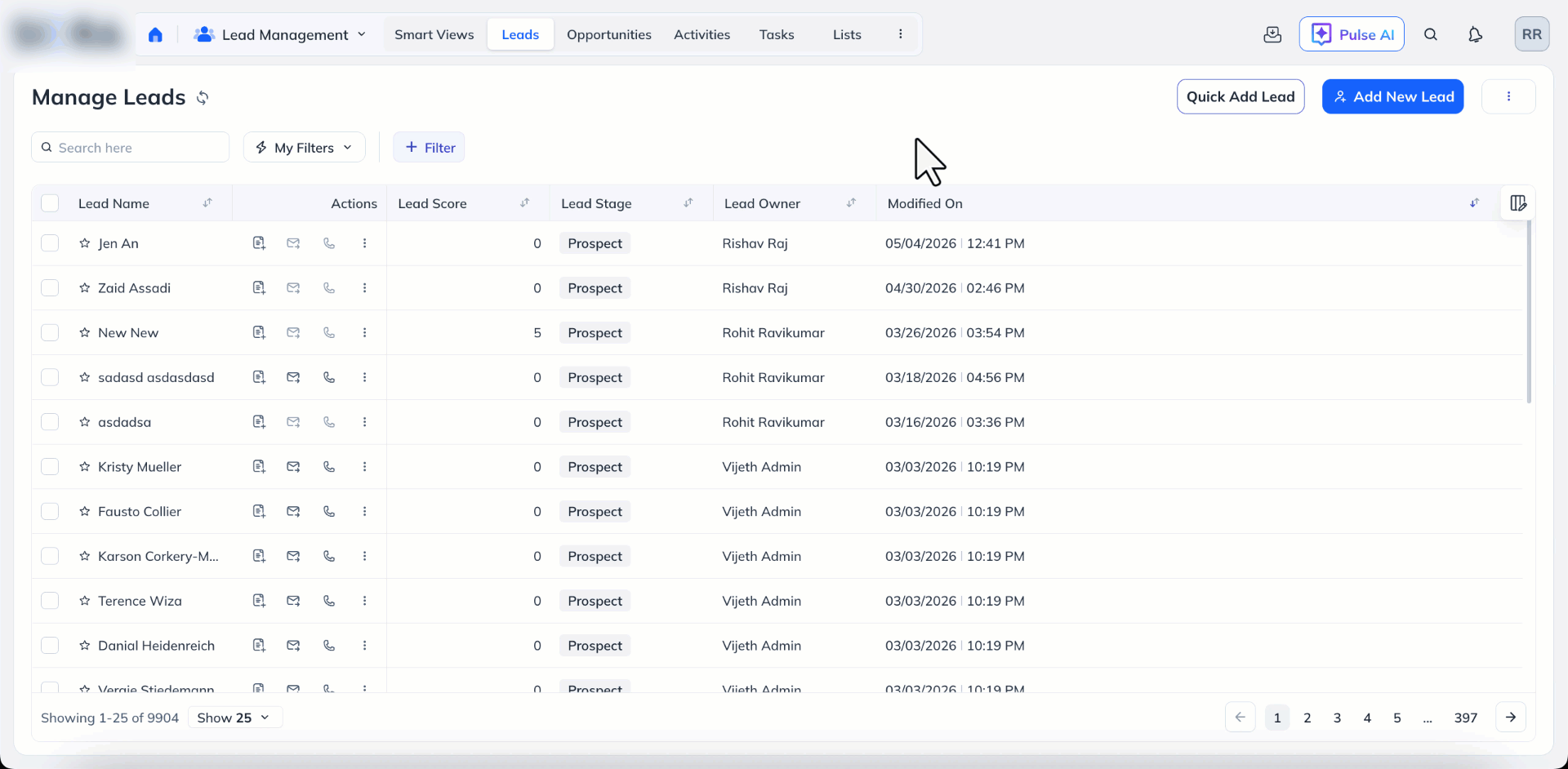Viewport: 1568px width, 769px height.
Task: Star the Kristy Mueller lead
Action: click(x=84, y=467)
